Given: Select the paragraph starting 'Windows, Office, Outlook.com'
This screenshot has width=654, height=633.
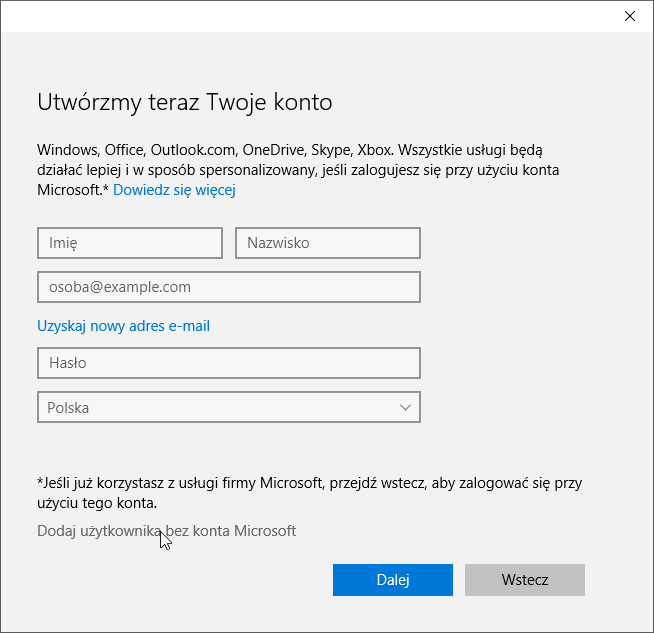Looking at the screenshot, I should 298,170.
